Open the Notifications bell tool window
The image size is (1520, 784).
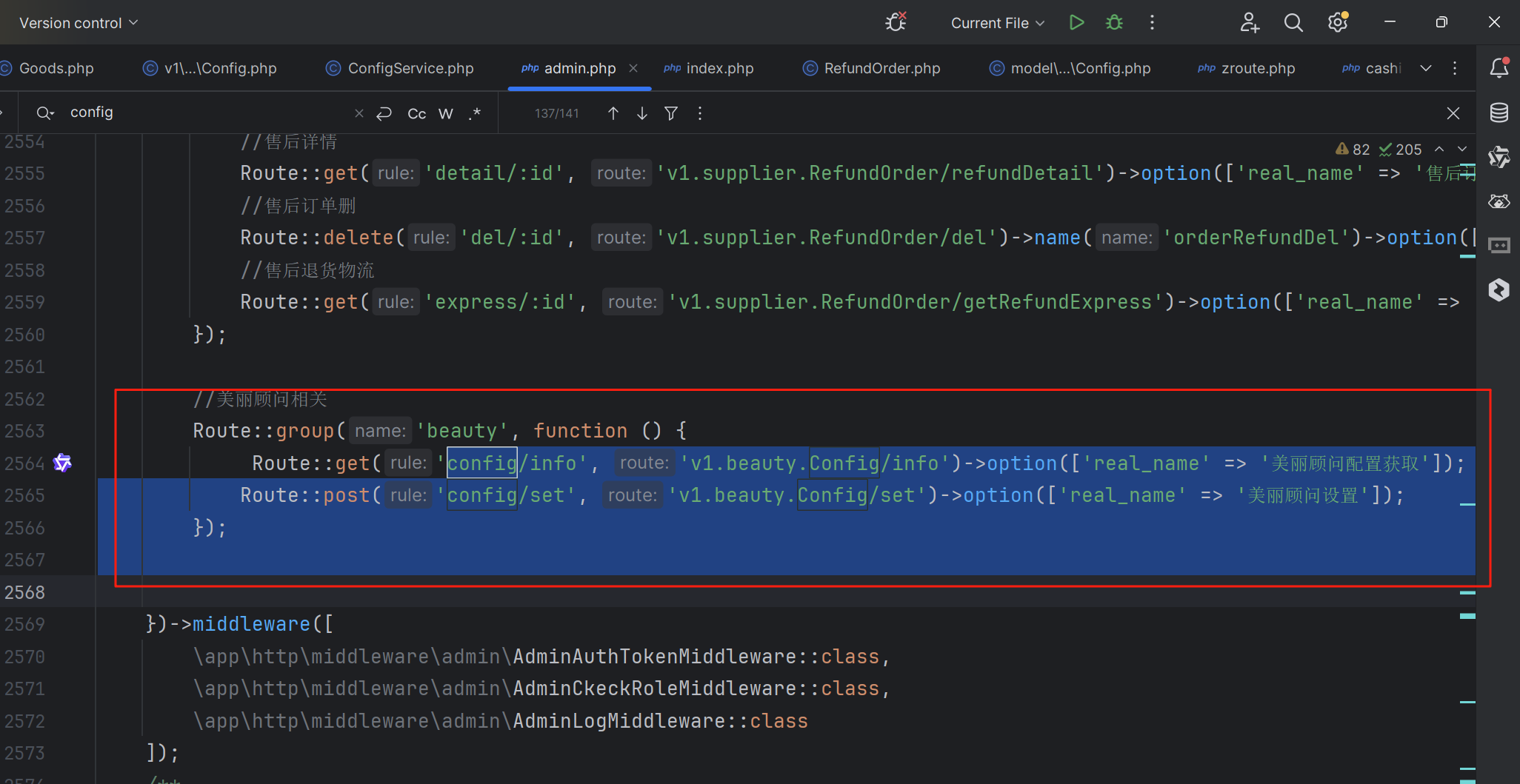tap(1499, 67)
